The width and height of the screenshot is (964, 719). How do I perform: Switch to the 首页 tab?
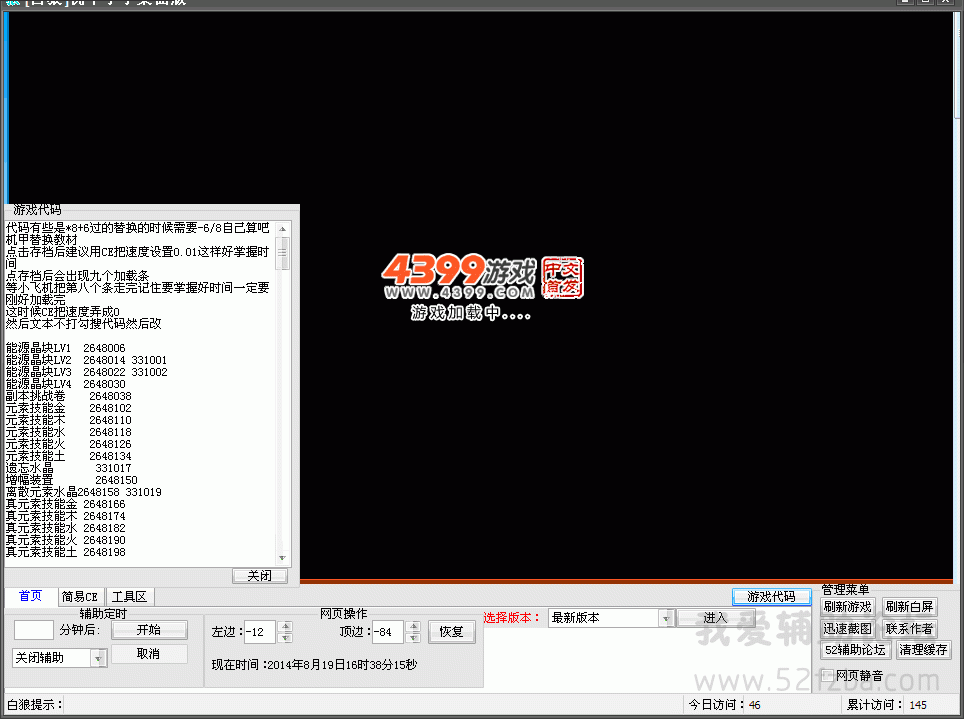(x=30, y=596)
